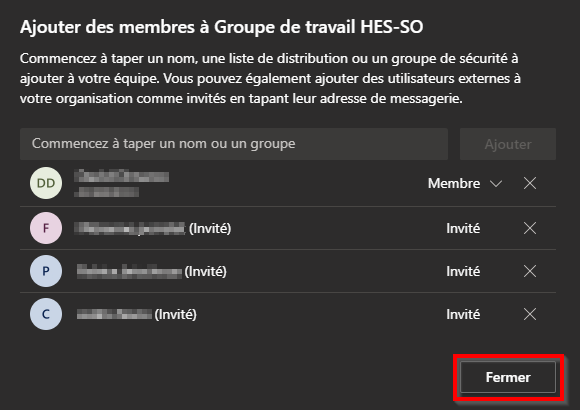Select the DD avatar circle
The height and width of the screenshot is (410, 580).
(46, 183)
